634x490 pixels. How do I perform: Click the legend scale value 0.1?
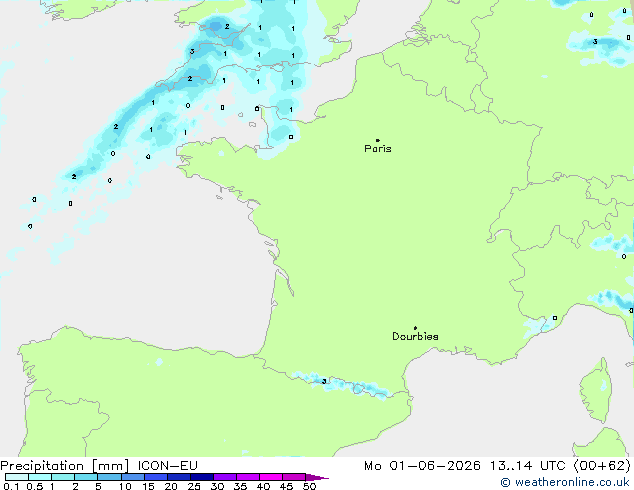pyautogui.click(x=11, y=486)
